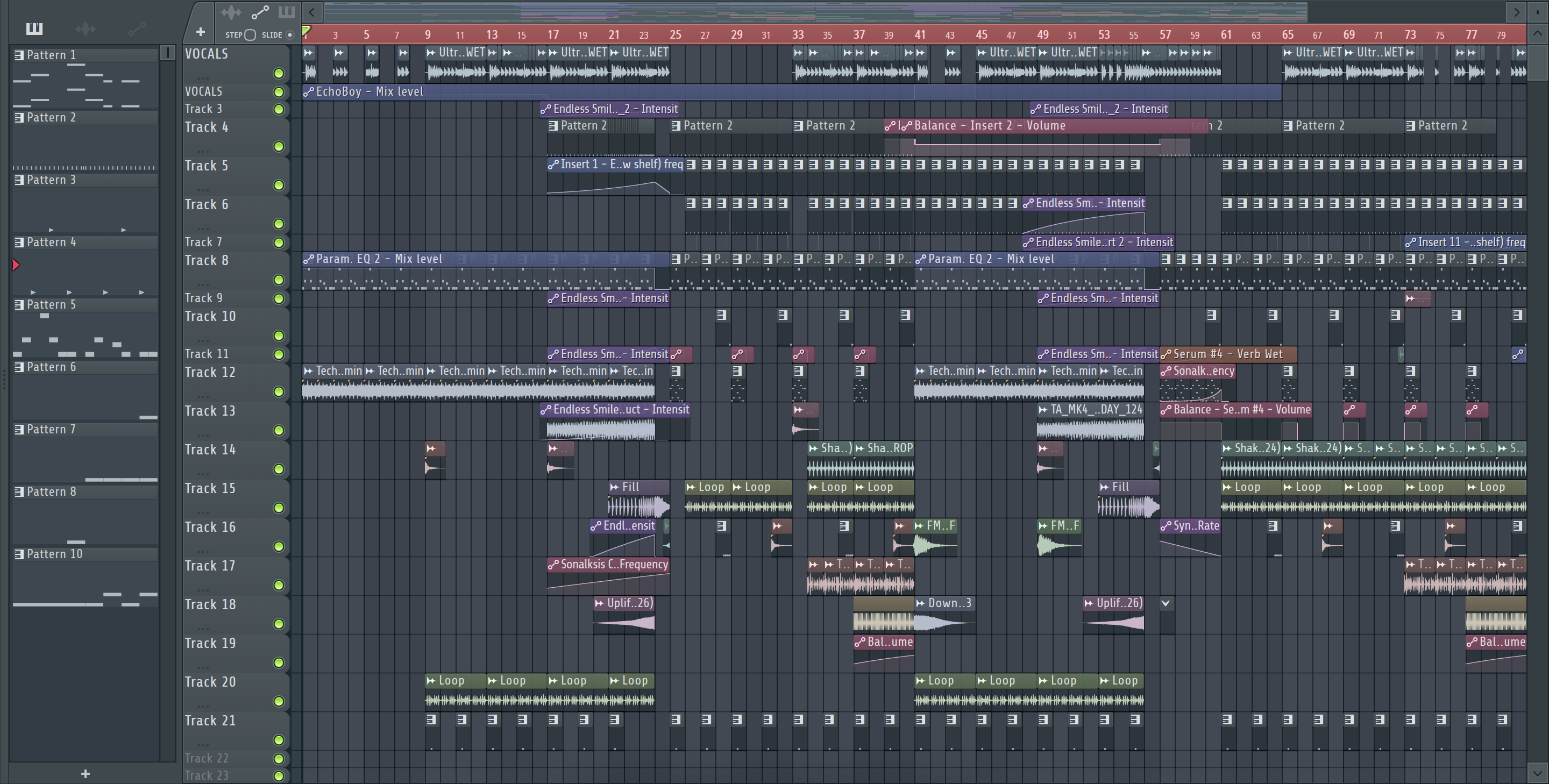The height and width of the screenshot is (784, 1549).
Task: Expand the collapsed clip dropdown on Track 18
Action: click(x=1166, y=603)
